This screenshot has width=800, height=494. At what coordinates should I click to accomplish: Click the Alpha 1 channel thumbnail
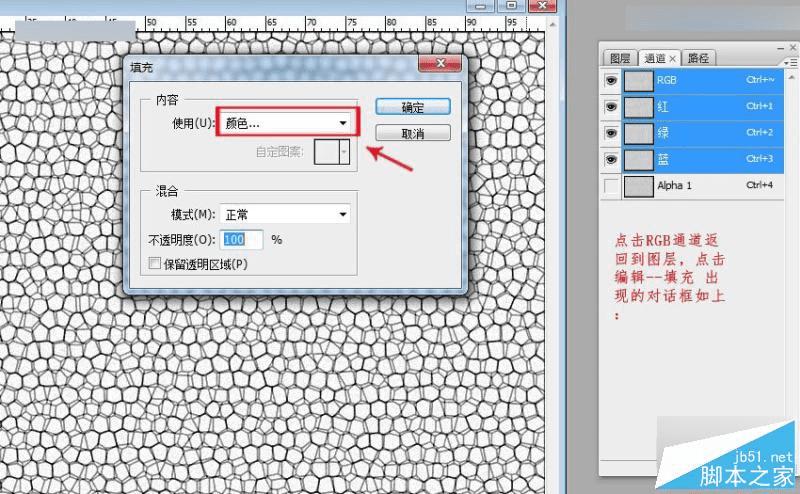point(638,186)
